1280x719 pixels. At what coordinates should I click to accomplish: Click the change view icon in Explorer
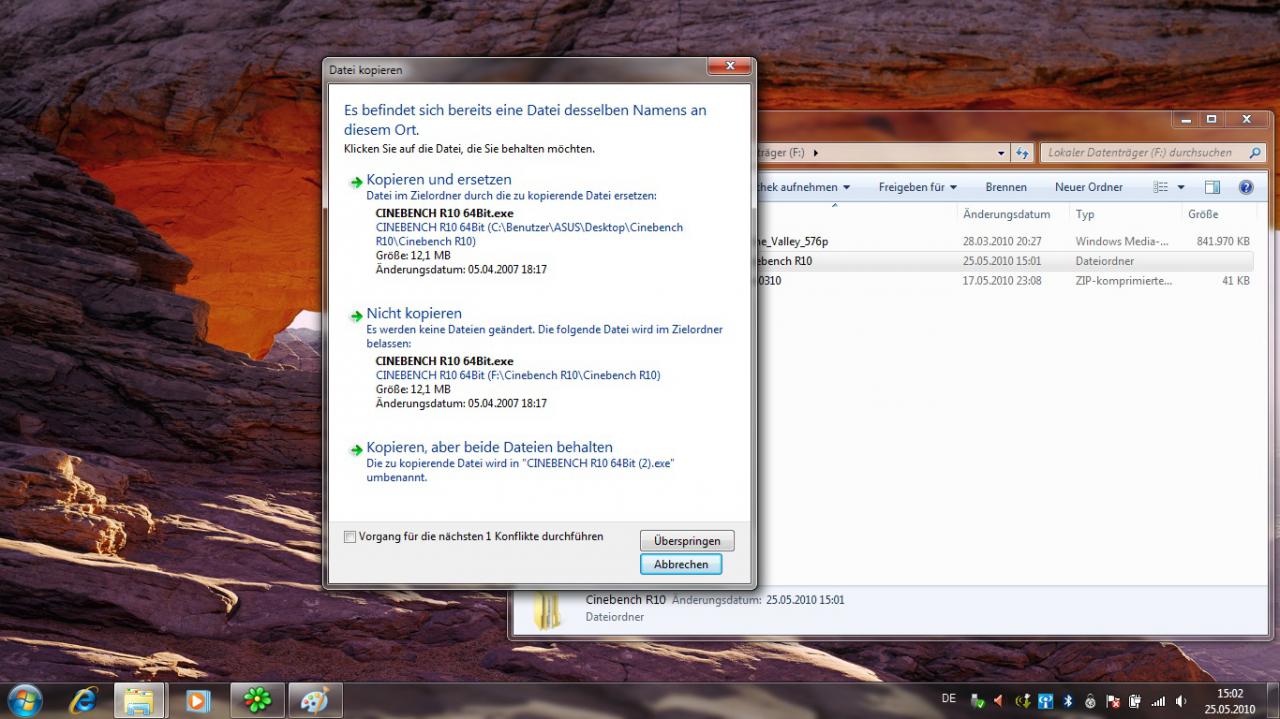tap(1161, 187)
